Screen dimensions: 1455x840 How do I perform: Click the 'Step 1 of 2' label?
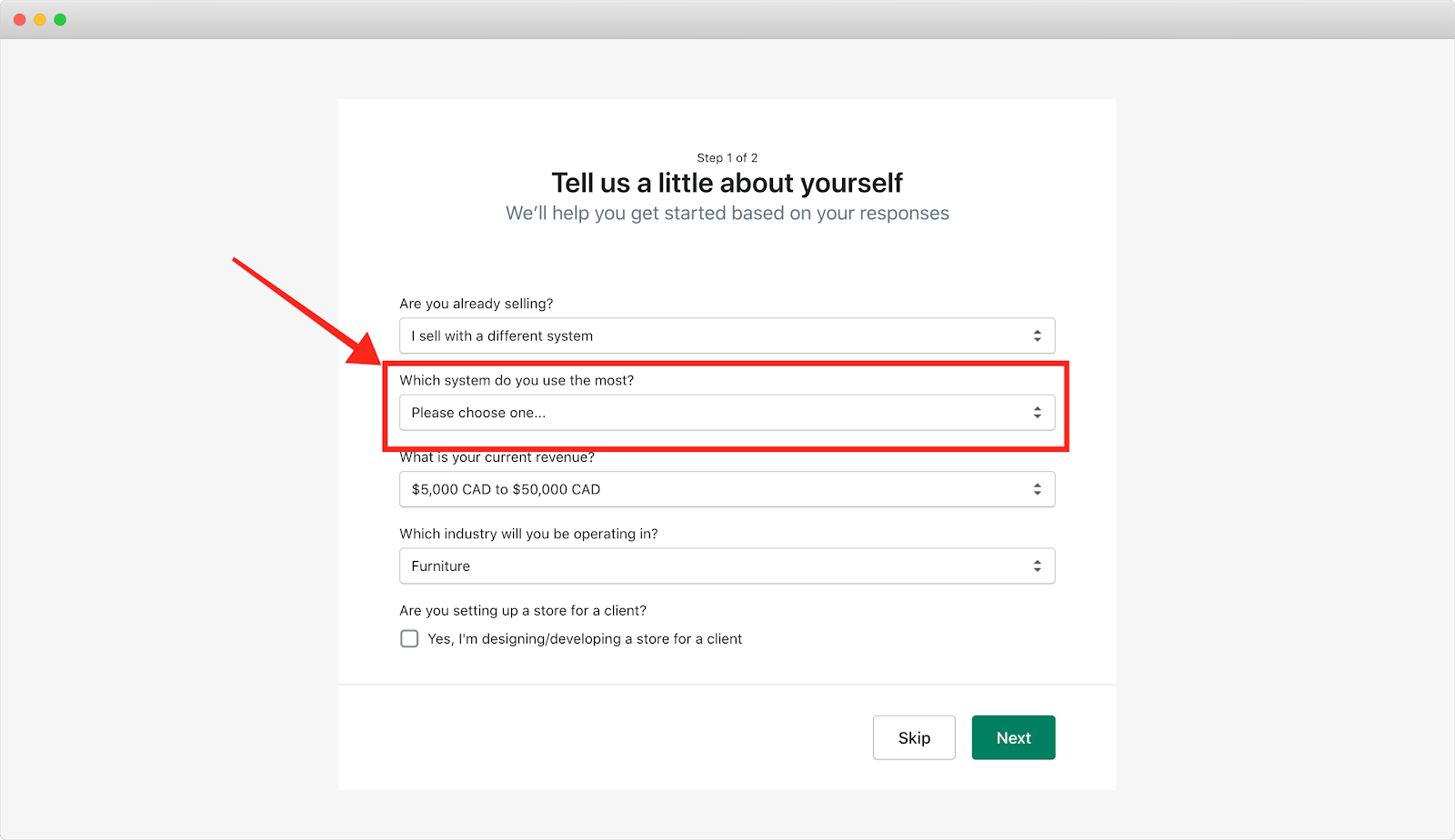click(x=727, y=157)
